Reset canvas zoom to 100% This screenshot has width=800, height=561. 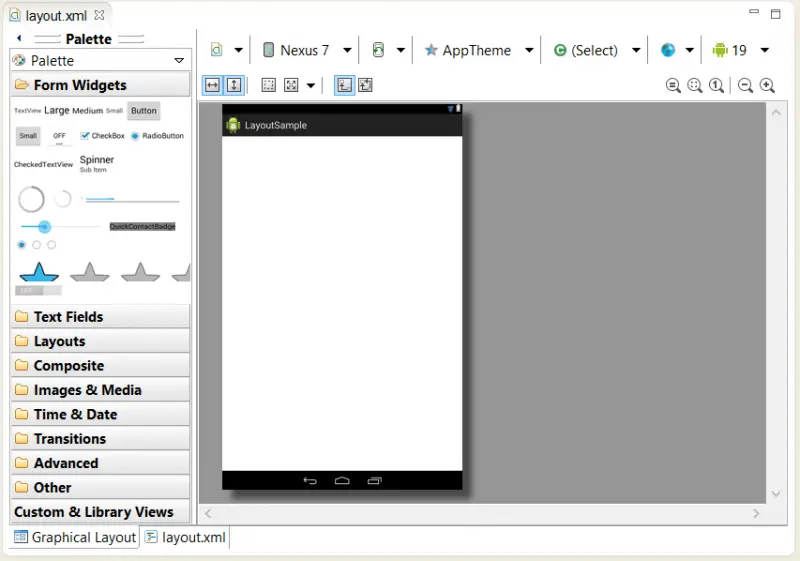coord(716,86)
